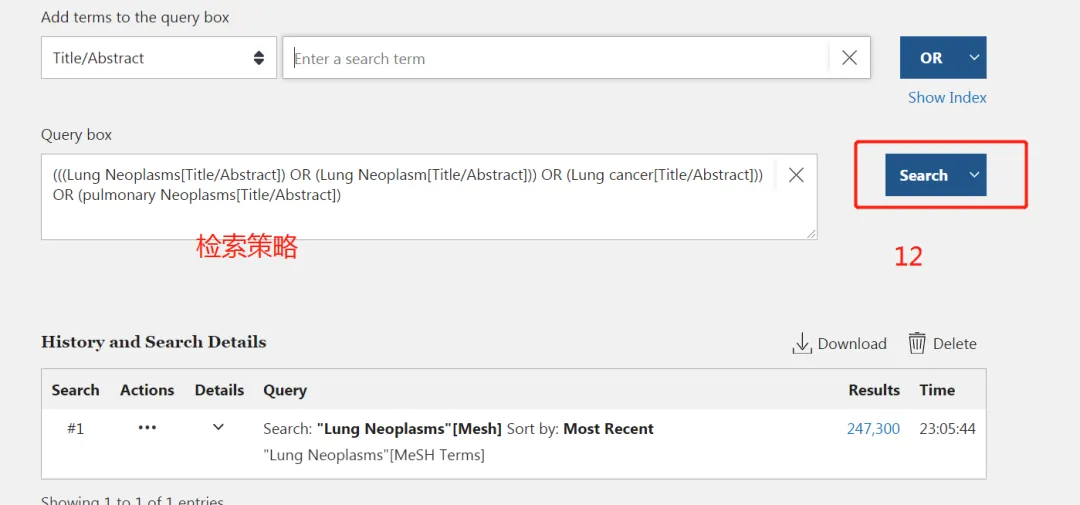
Task: Expand Details chevron for search #1
Action: click(x=218, y=428)
